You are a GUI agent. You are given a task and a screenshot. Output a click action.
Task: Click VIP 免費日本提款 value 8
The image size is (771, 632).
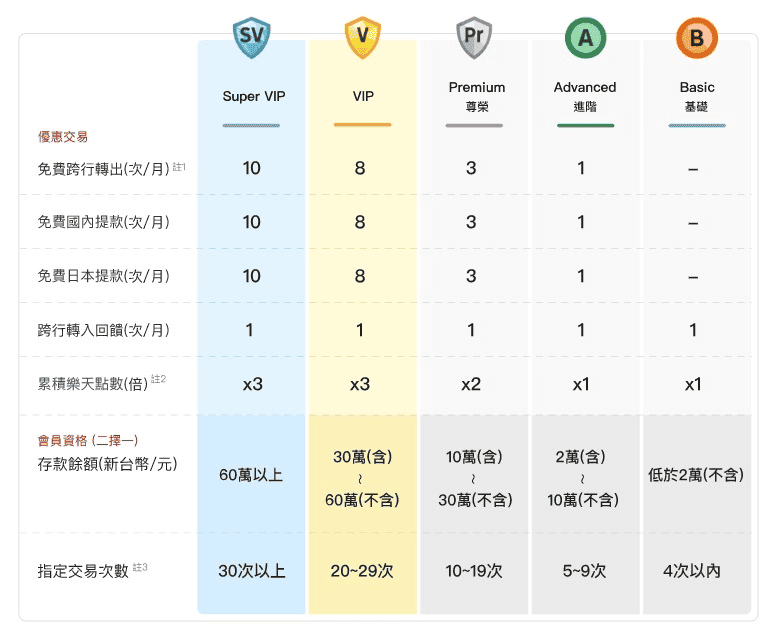(x=360, y=276)
